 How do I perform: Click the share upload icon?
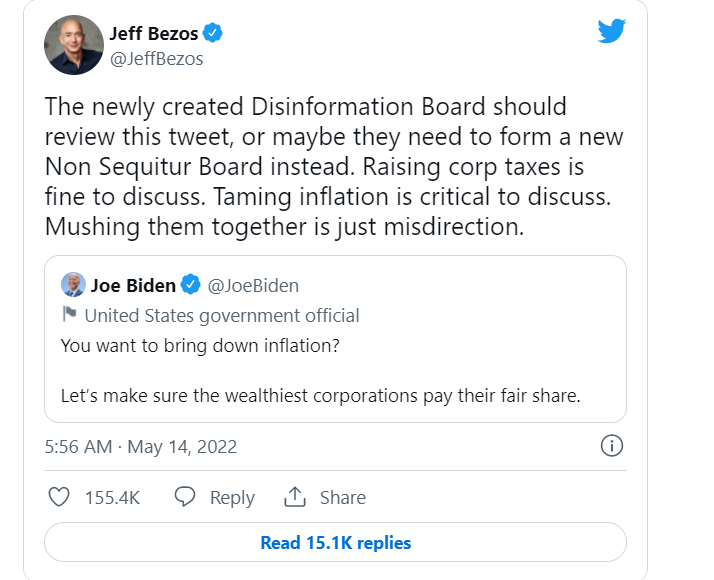pyautogui.click(x=294, y=497)
